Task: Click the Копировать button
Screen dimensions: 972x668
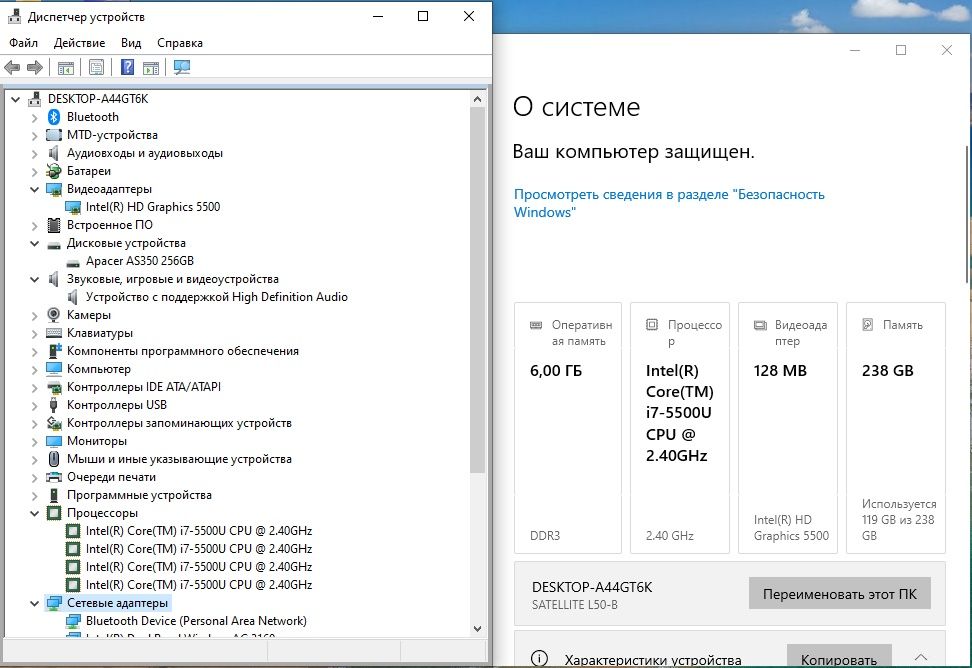Action: pyautogui.click(x=839, y=656)
